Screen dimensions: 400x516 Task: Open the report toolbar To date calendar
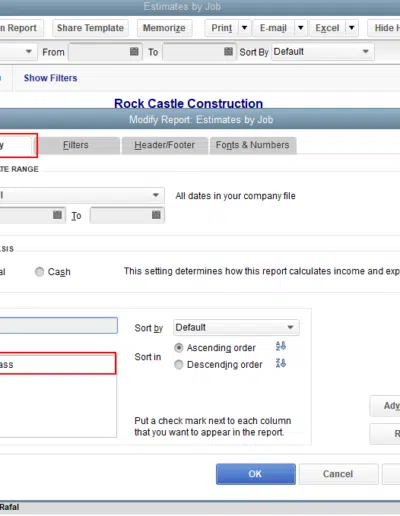point(228,51)
